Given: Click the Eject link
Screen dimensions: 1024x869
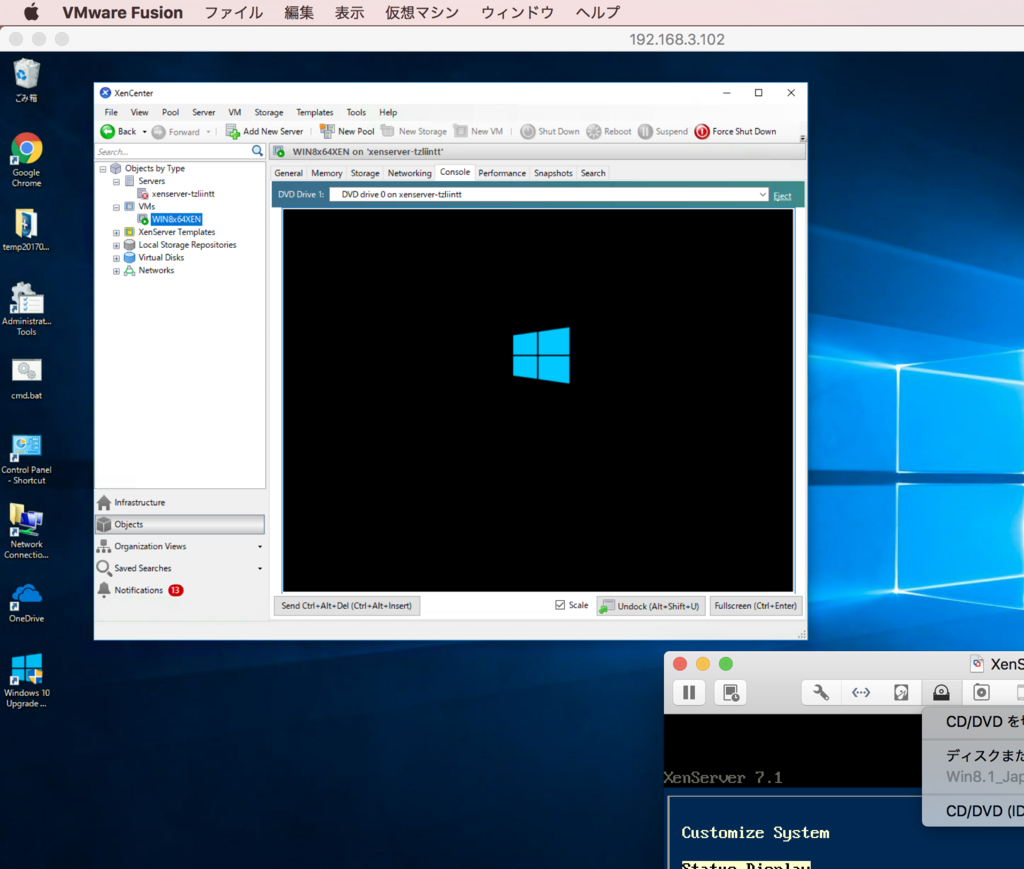Looking at the screenshot, I should (x=782, y=196).
